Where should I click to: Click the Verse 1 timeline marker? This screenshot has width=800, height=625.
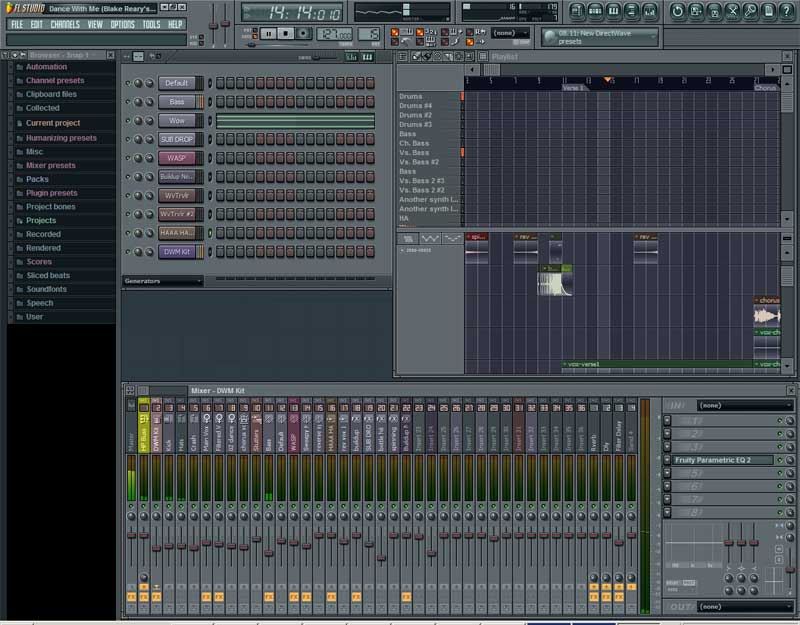tap(573, 88)
